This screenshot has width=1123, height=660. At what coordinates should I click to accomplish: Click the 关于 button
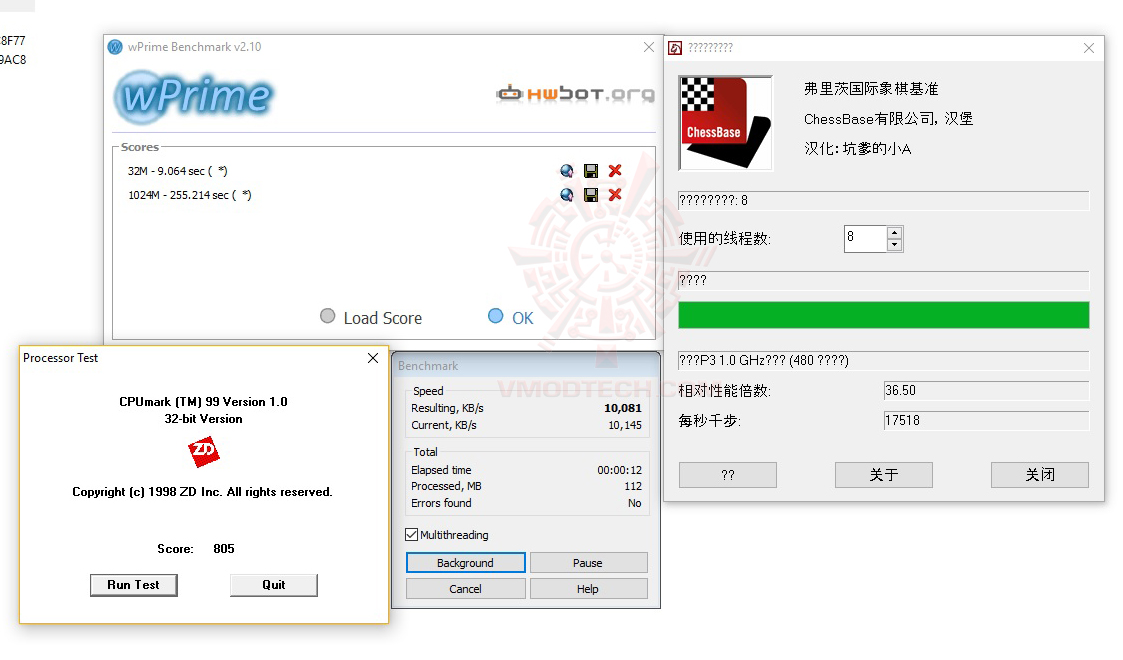pos(884,475)
